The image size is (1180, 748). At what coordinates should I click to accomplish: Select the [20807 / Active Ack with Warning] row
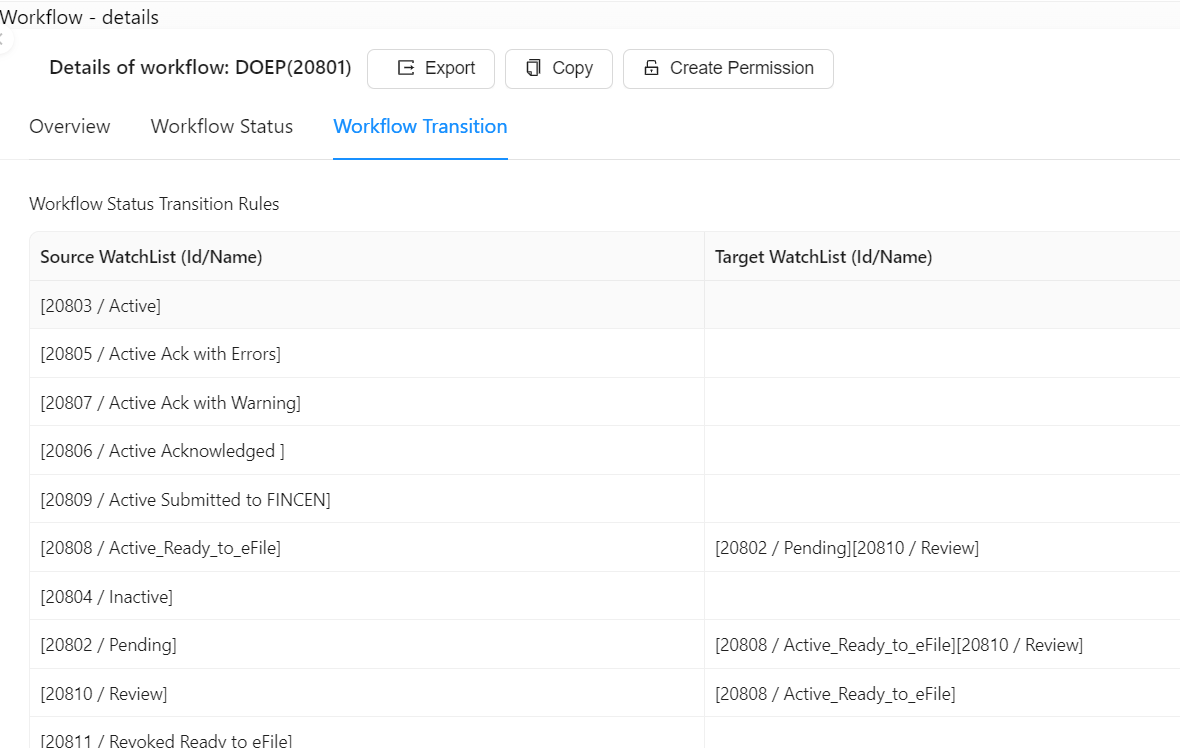coord(604,402)
